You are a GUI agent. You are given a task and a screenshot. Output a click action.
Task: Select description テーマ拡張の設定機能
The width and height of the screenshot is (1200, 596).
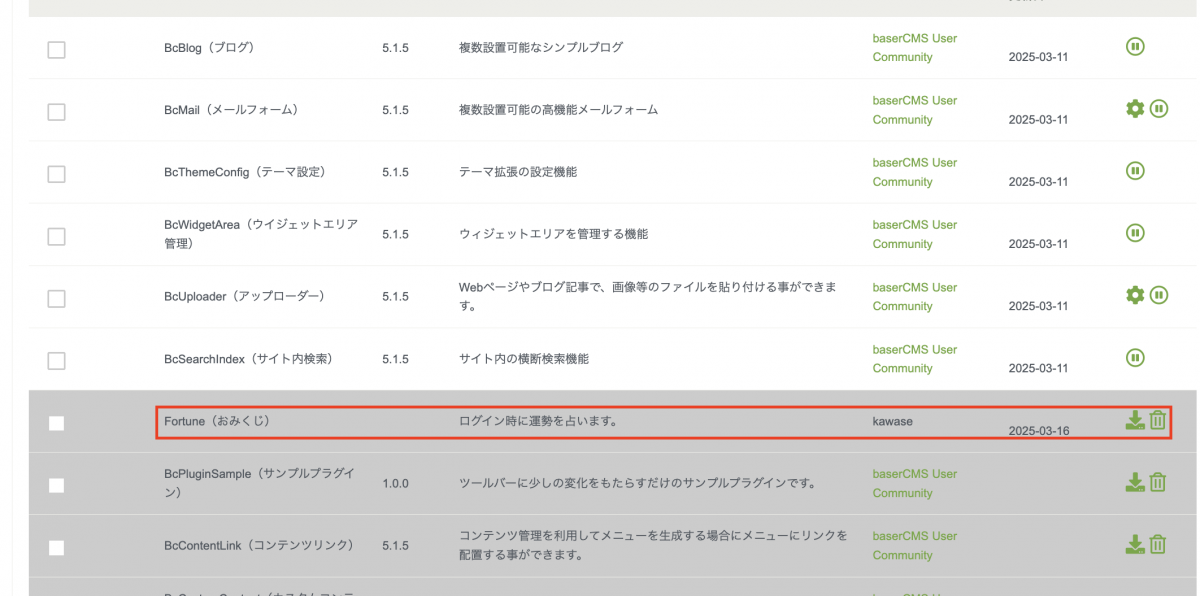point(517,171)
